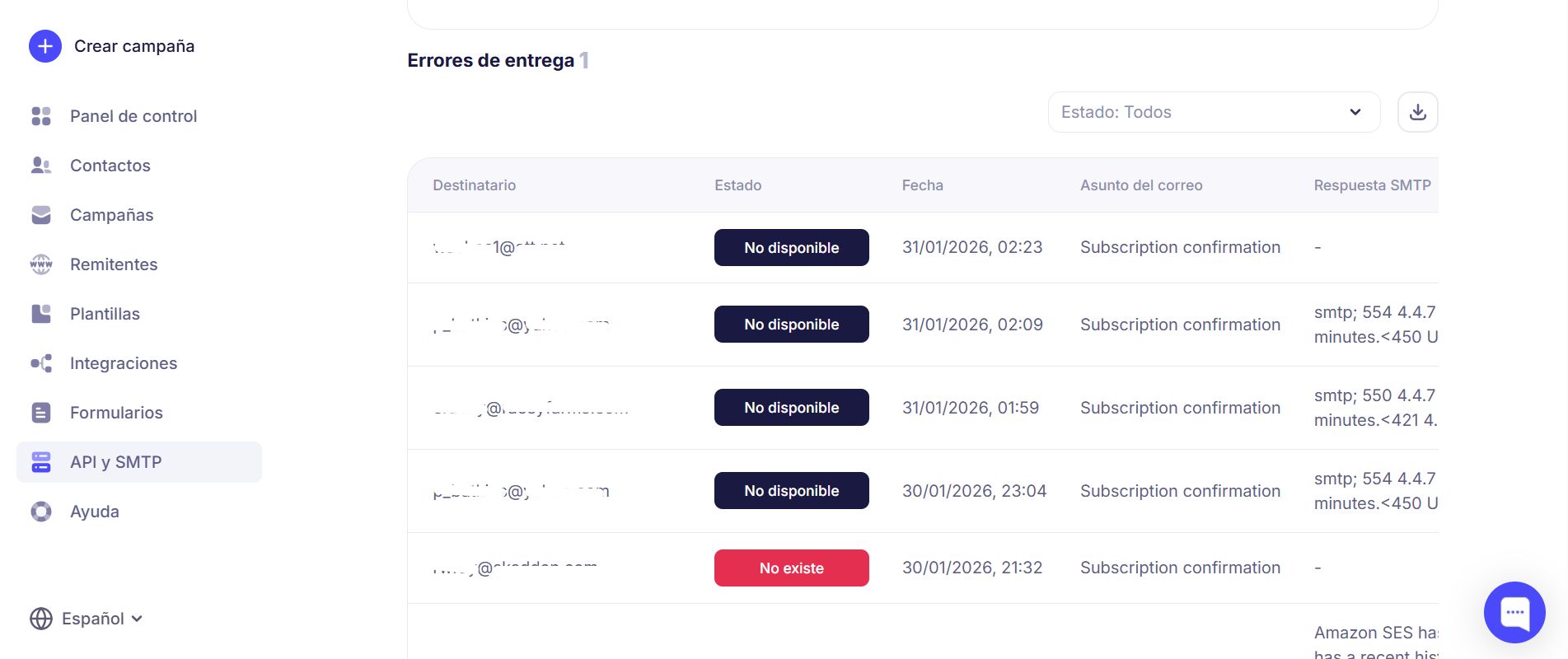1568x659 pixels.
Task: Click the Plantillas icon in sidebar
Action: [x=41, y=314]
